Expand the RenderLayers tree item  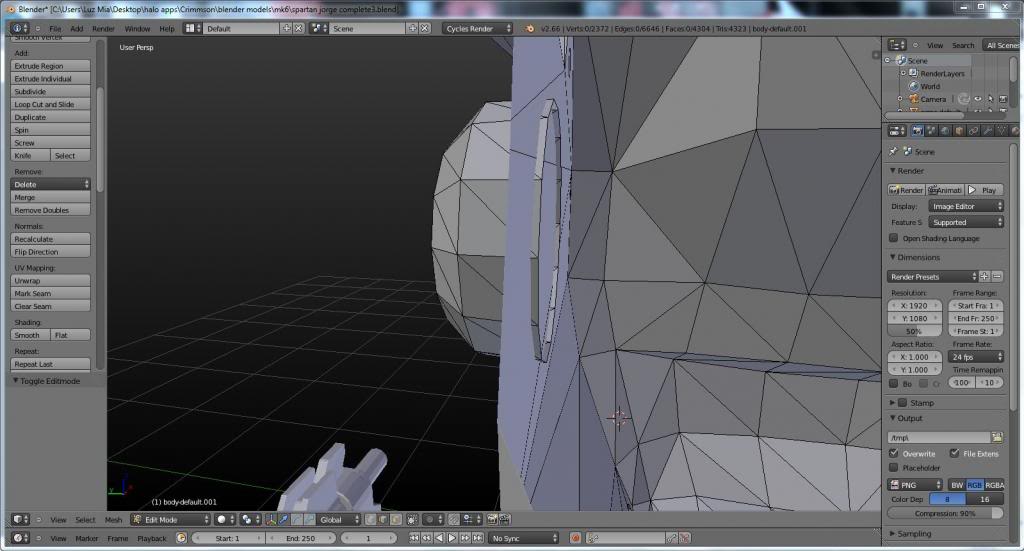tap(903, 73)
